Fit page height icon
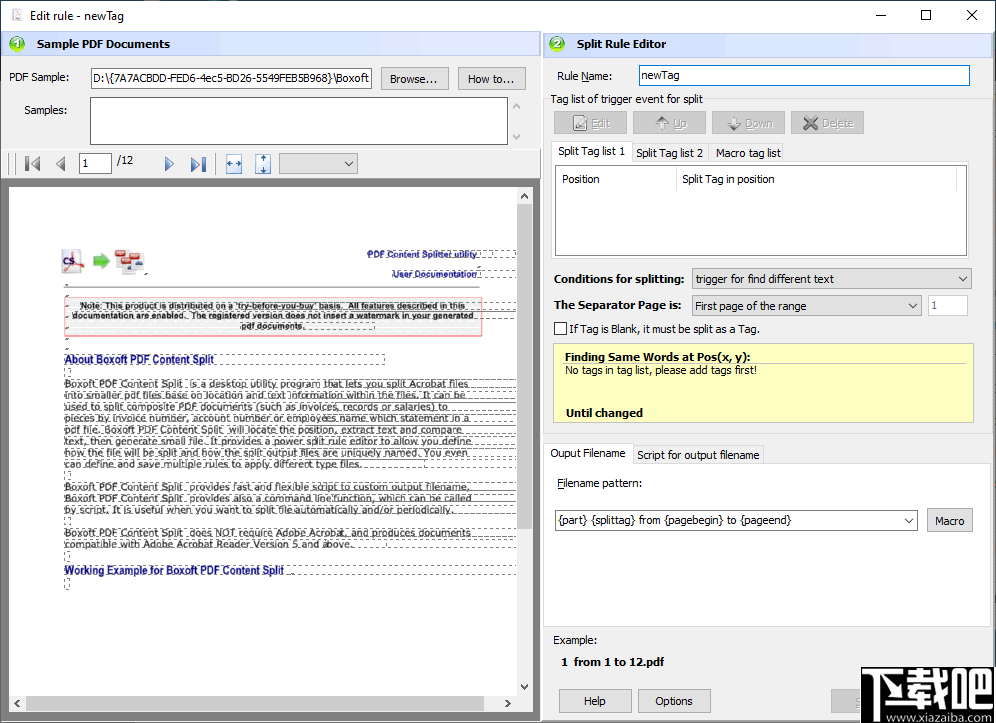Screen dimensions: 996x723 (x=263, y=164)
